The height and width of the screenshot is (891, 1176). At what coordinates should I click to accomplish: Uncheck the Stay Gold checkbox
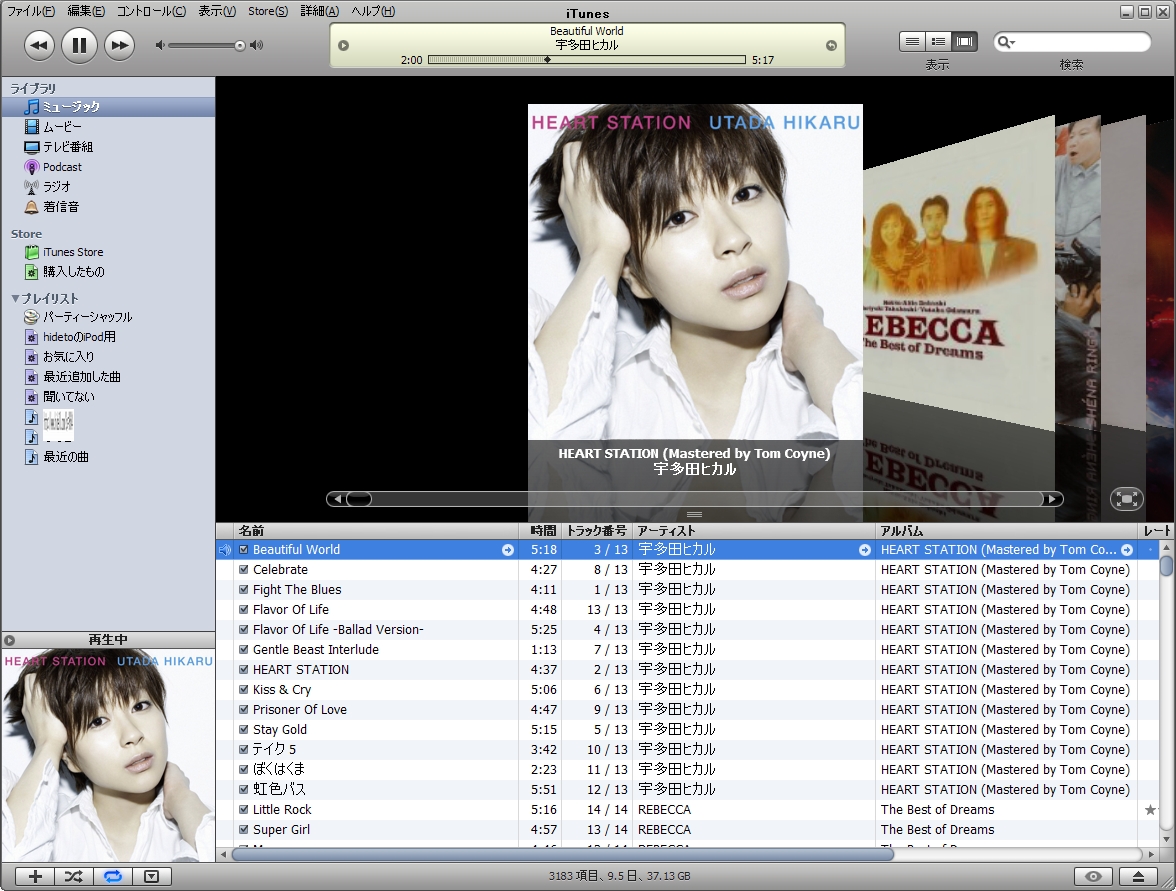coord(244,729)
